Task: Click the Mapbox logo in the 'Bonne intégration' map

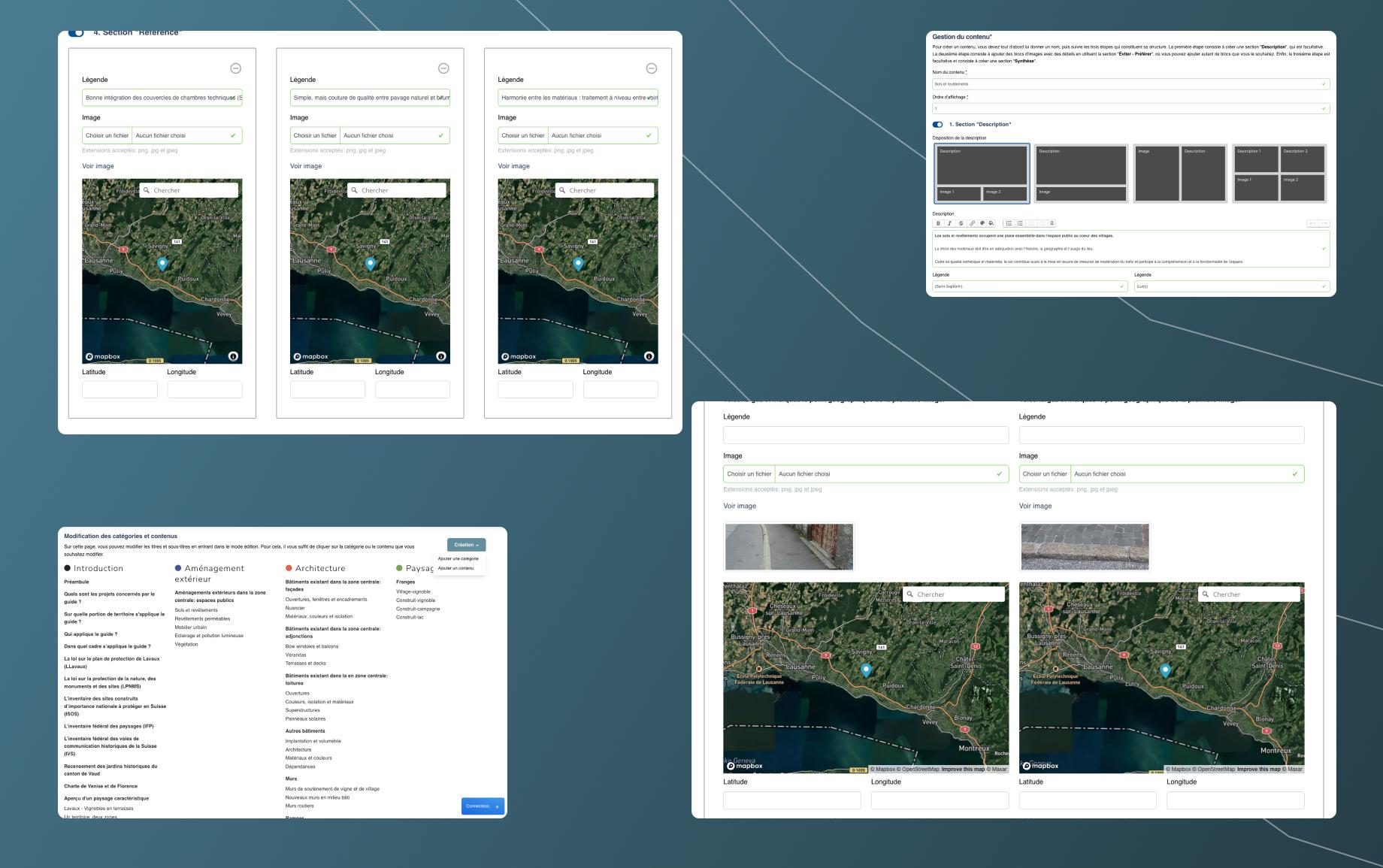Action: point(103,356)
